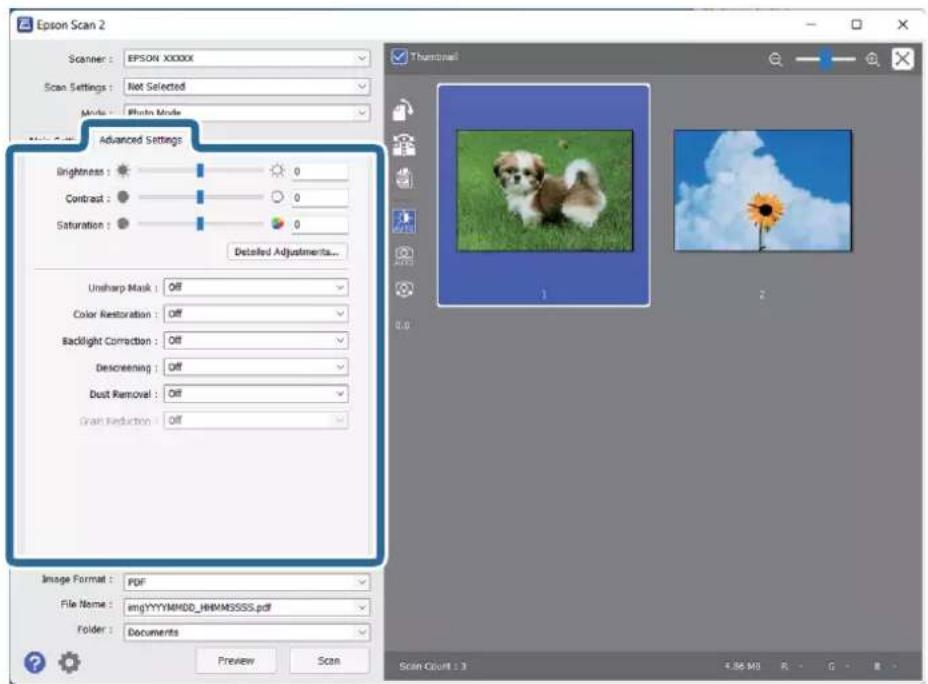Viewport: 928px width, 684px height.
Task: Close the preview pane with X box
Action: 903,59
